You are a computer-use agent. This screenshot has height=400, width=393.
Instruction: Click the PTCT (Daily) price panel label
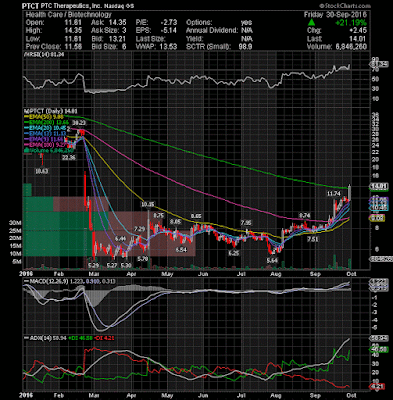point(50,111)
